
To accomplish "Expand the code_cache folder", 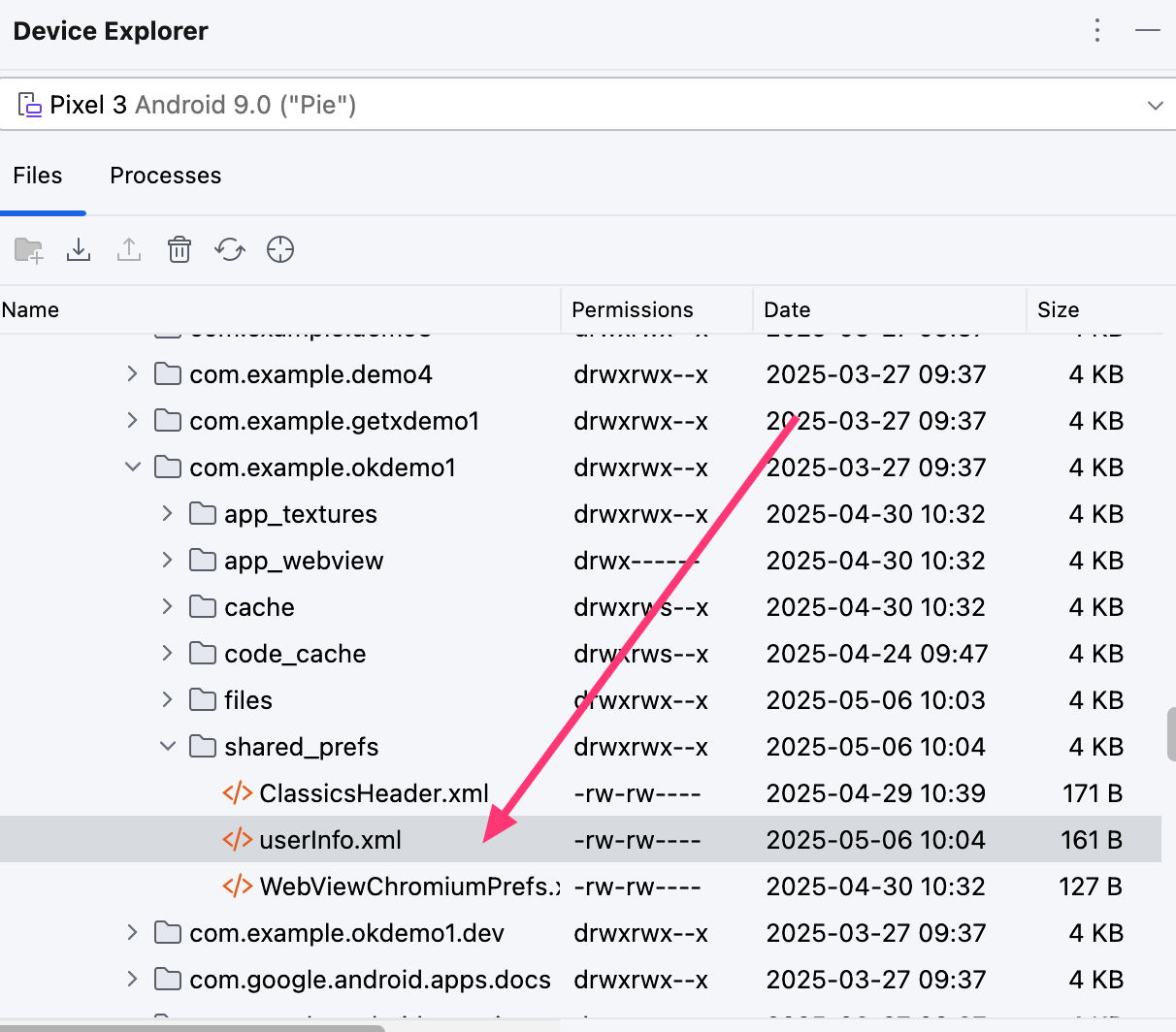I will [168, 654].
